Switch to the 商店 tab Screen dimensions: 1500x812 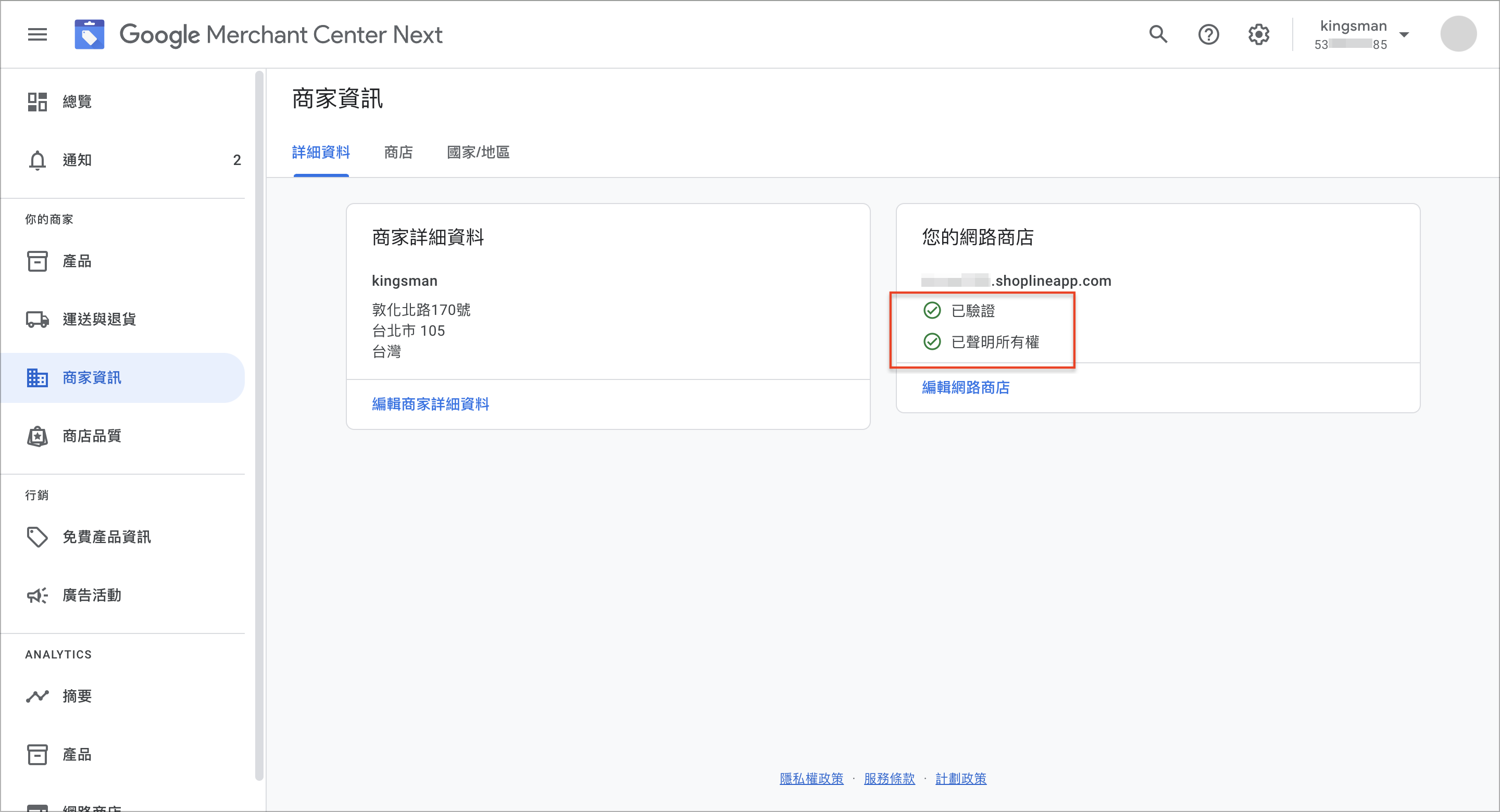[398, 153]
